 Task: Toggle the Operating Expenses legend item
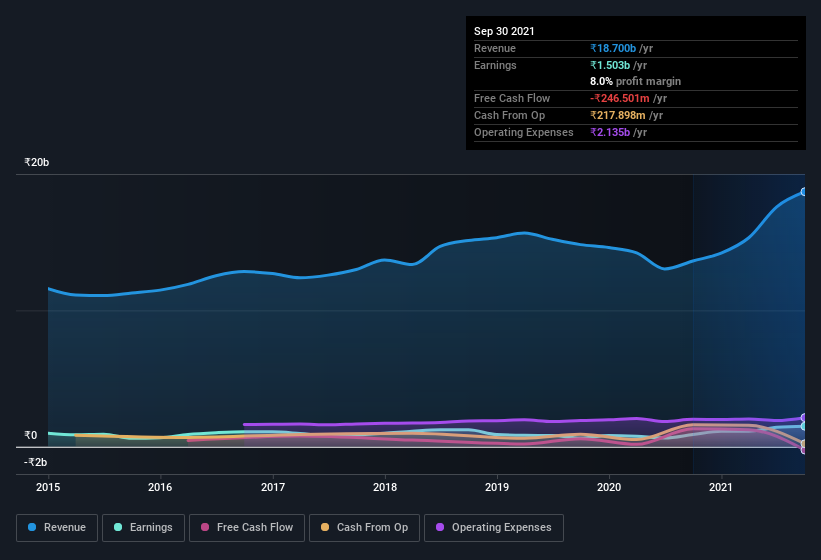click(x=494, y=528)
